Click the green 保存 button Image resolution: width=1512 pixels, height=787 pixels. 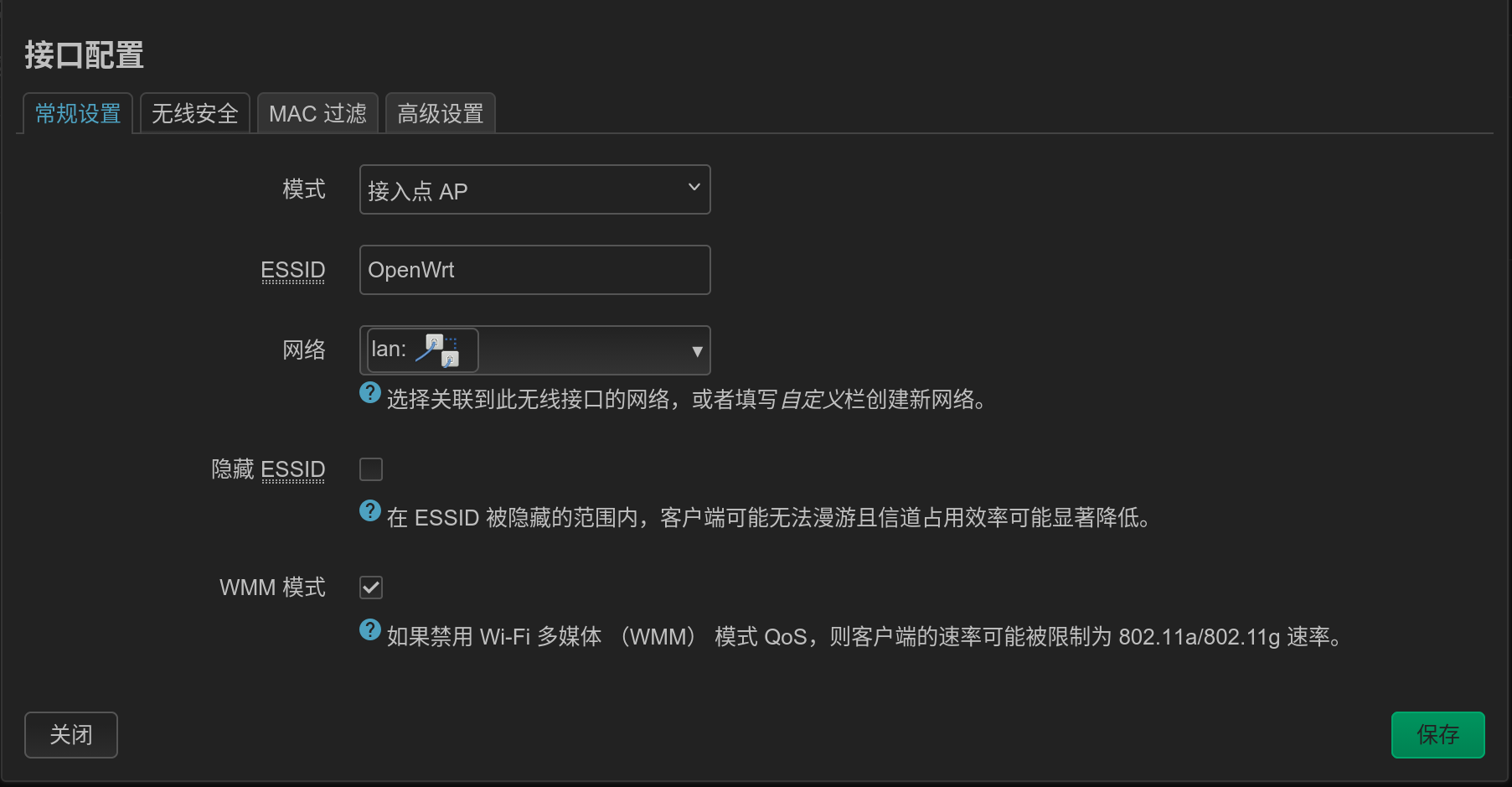(1437, 735)
